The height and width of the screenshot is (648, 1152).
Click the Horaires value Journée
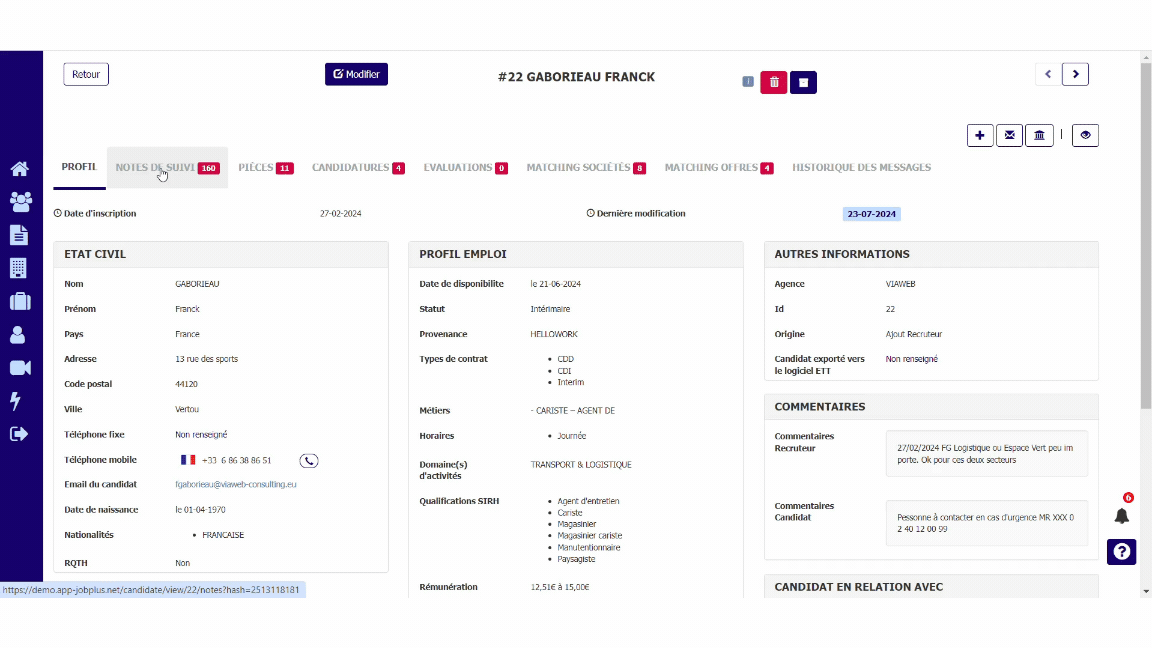pos(571,436)
